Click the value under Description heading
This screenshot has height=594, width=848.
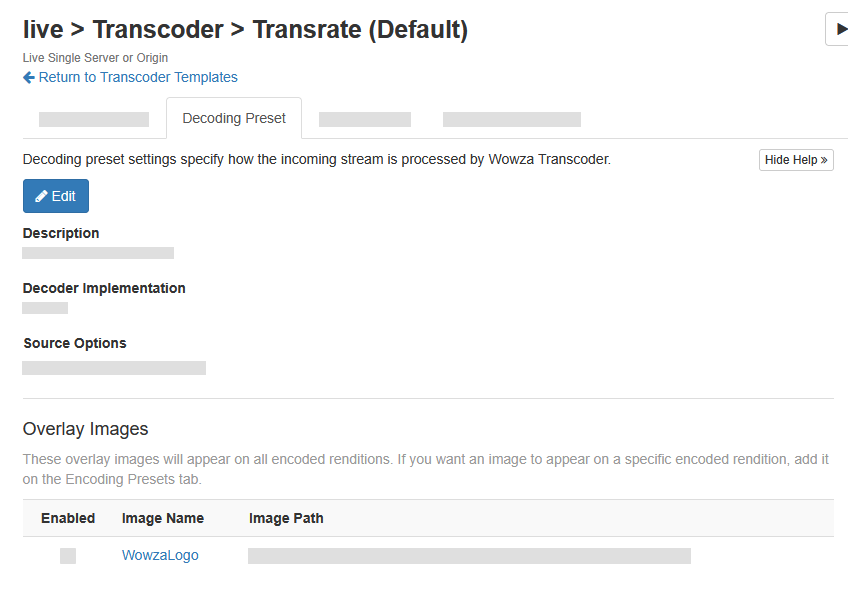[x=98, y=253]
